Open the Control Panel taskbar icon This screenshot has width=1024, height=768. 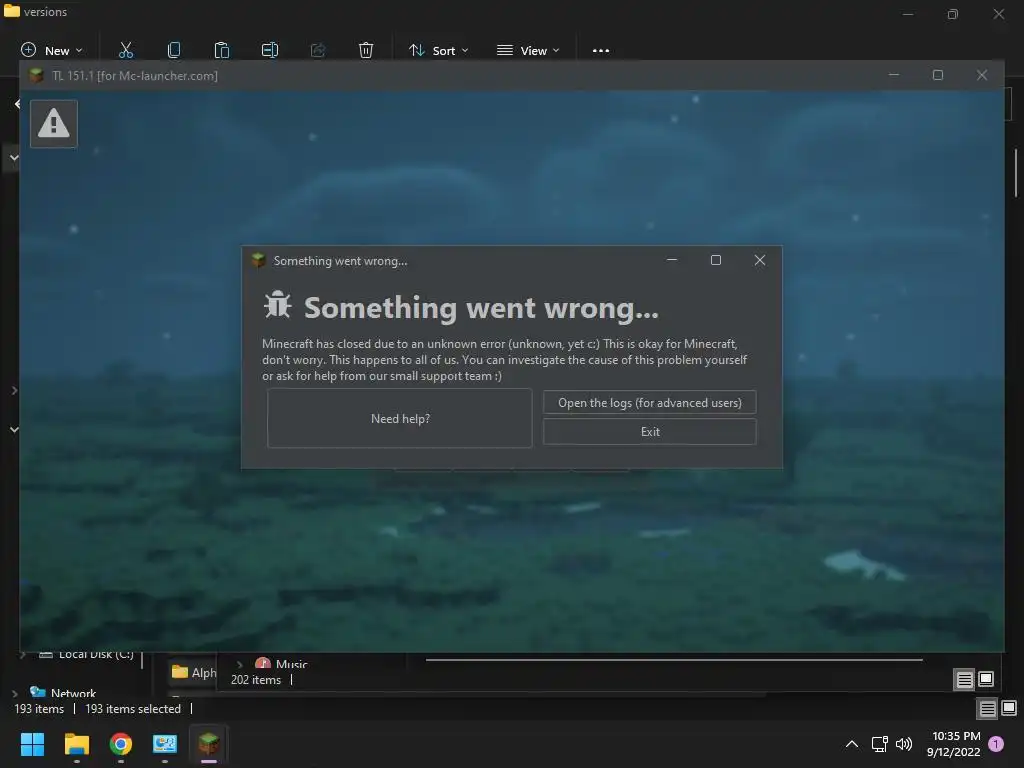[x=165, y=744]
